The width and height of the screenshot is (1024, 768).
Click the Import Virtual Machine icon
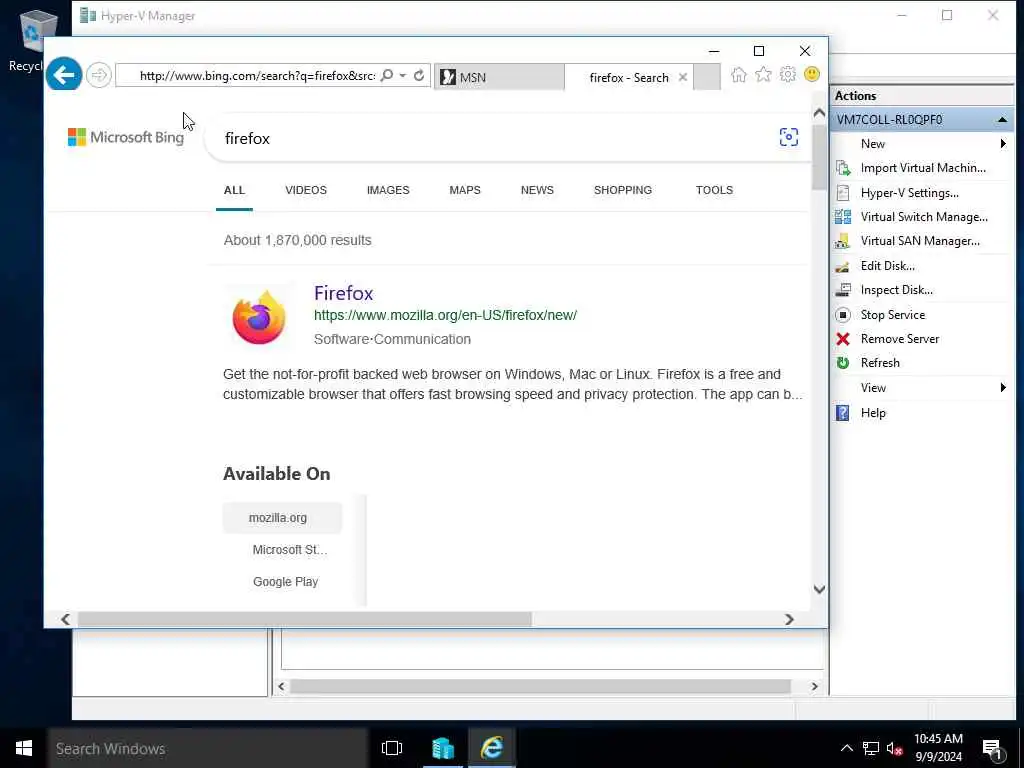pyautogui.click(x=843, y=168)
